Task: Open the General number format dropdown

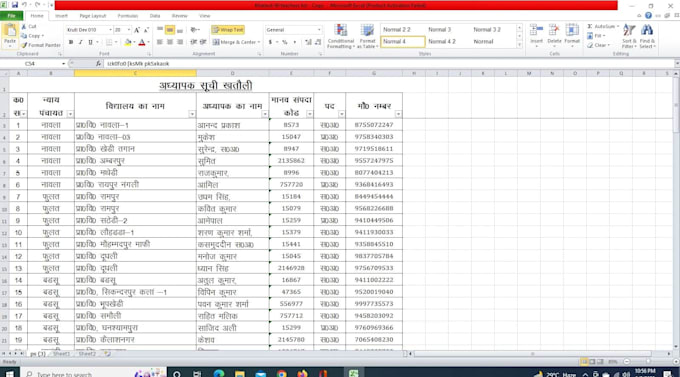Action: 319,30
